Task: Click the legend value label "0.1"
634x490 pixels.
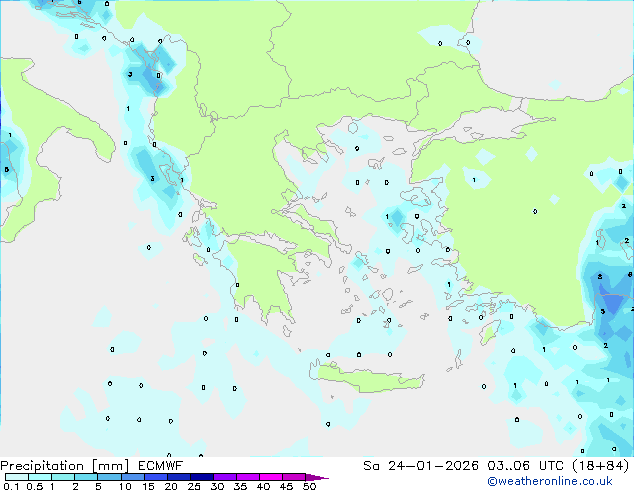Action: coord(11,486)
